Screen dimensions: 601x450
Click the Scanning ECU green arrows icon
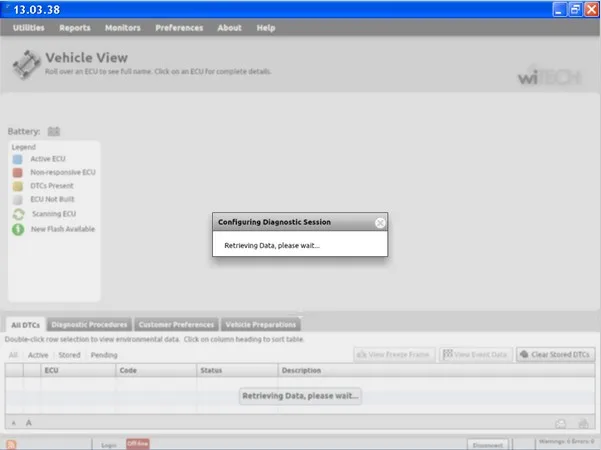(x=18, y=214)
